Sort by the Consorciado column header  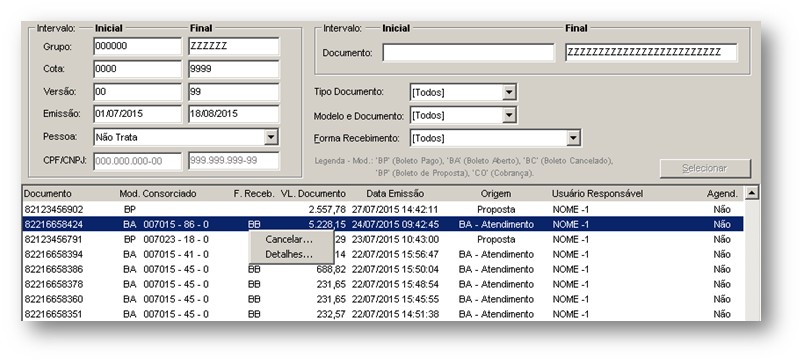coord(170,194)
